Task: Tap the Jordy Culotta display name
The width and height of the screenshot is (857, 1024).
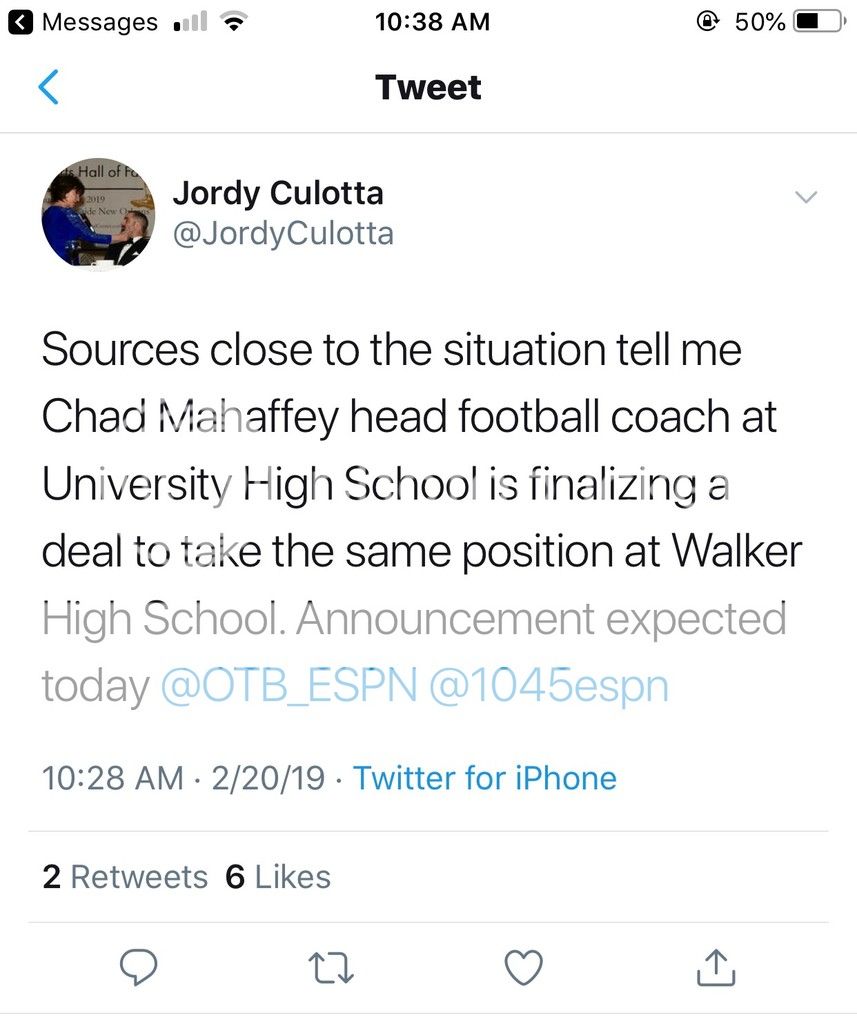Action: 278,192
